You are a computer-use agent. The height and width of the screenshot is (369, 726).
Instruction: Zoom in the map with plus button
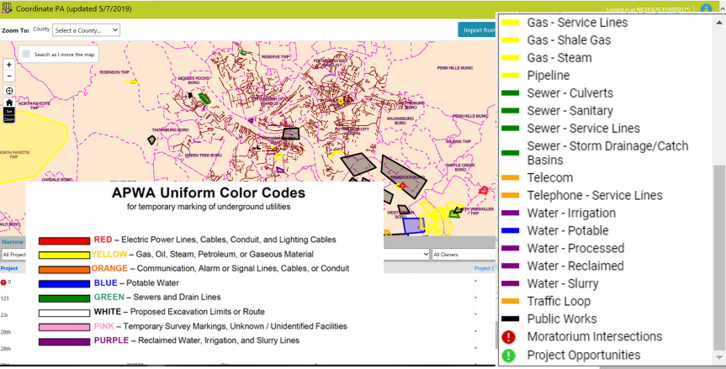[x=9, y=65]
